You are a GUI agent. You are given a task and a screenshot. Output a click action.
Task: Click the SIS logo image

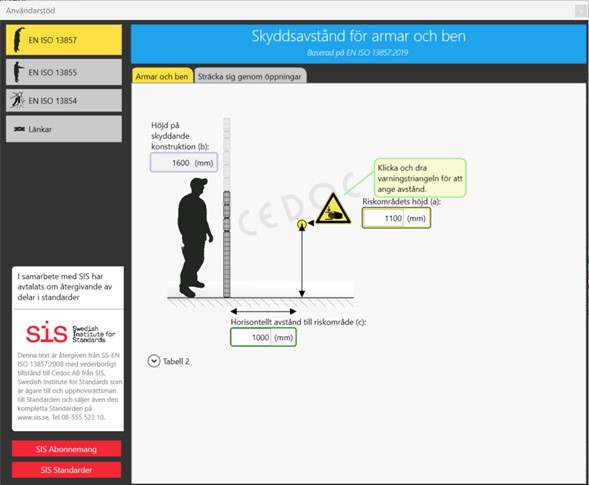pyautogui.click(x=70, y=332)
